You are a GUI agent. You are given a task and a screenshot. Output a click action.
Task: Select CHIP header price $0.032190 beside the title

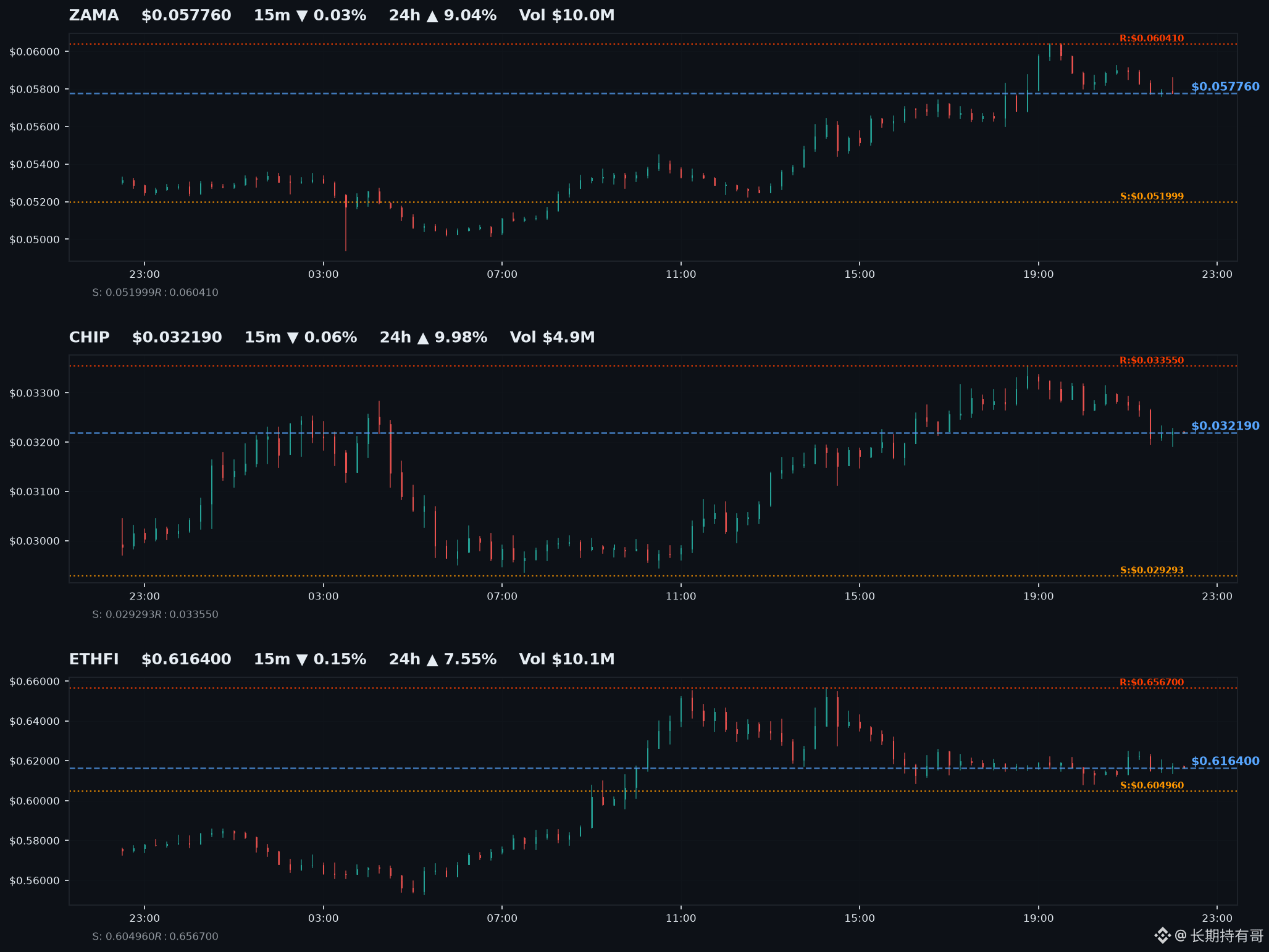177,337
